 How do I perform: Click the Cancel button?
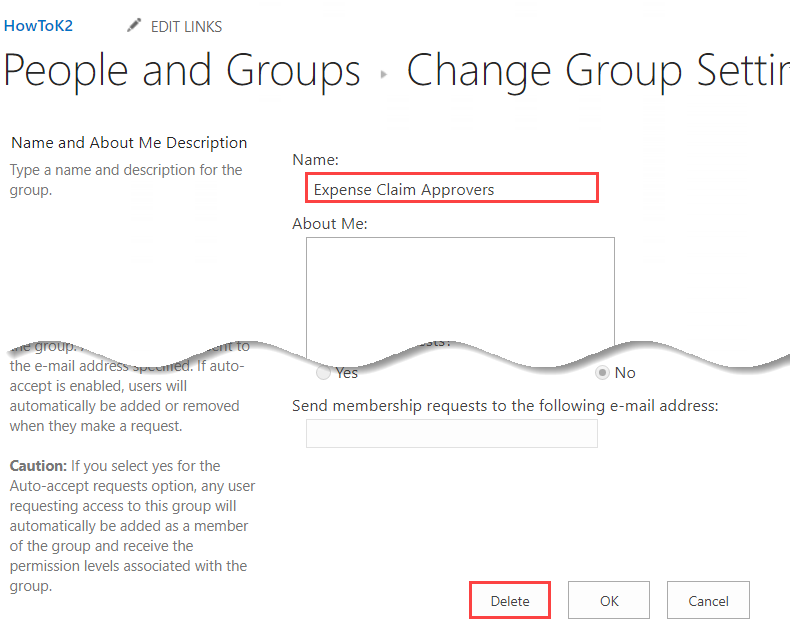tap(708, 600)
